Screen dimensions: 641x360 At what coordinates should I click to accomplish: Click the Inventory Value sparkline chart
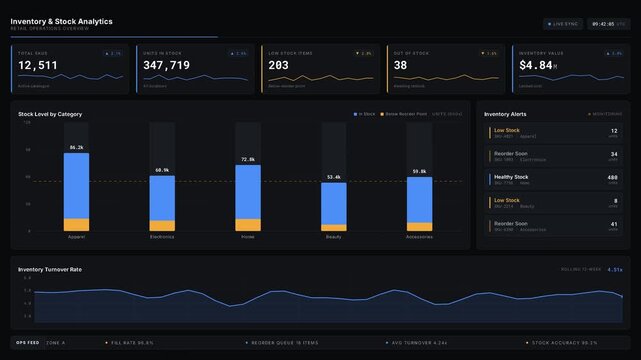click(x=571, y=77)
